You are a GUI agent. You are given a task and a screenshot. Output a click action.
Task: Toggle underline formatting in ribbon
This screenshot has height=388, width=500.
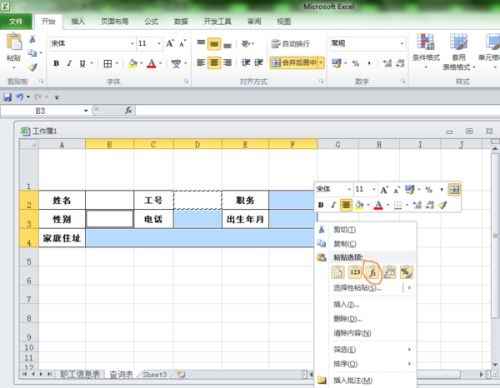click(82, 63)
